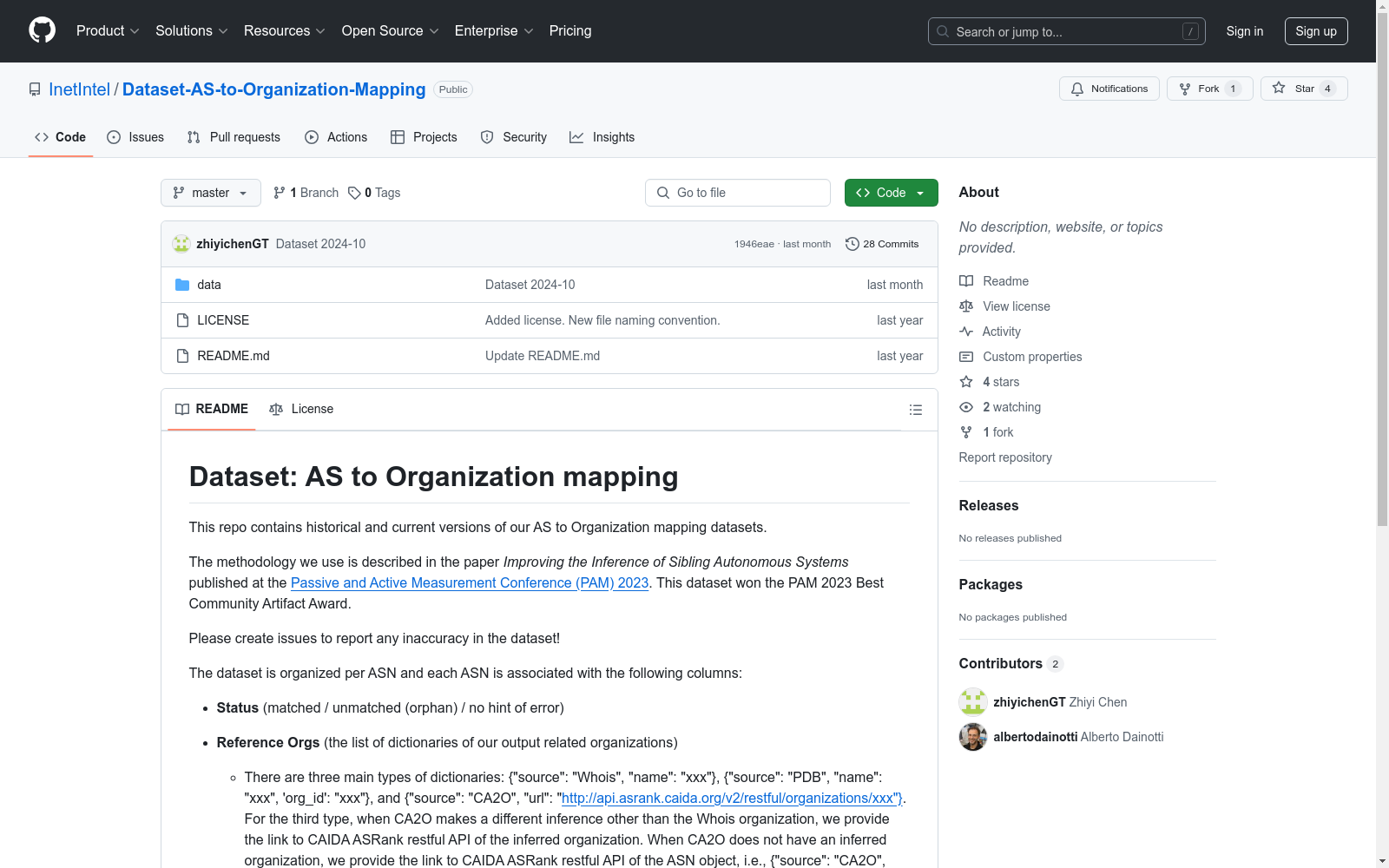Open the README outline list icon
Viewport: 1389px width, 868px height.
[916, 410]
